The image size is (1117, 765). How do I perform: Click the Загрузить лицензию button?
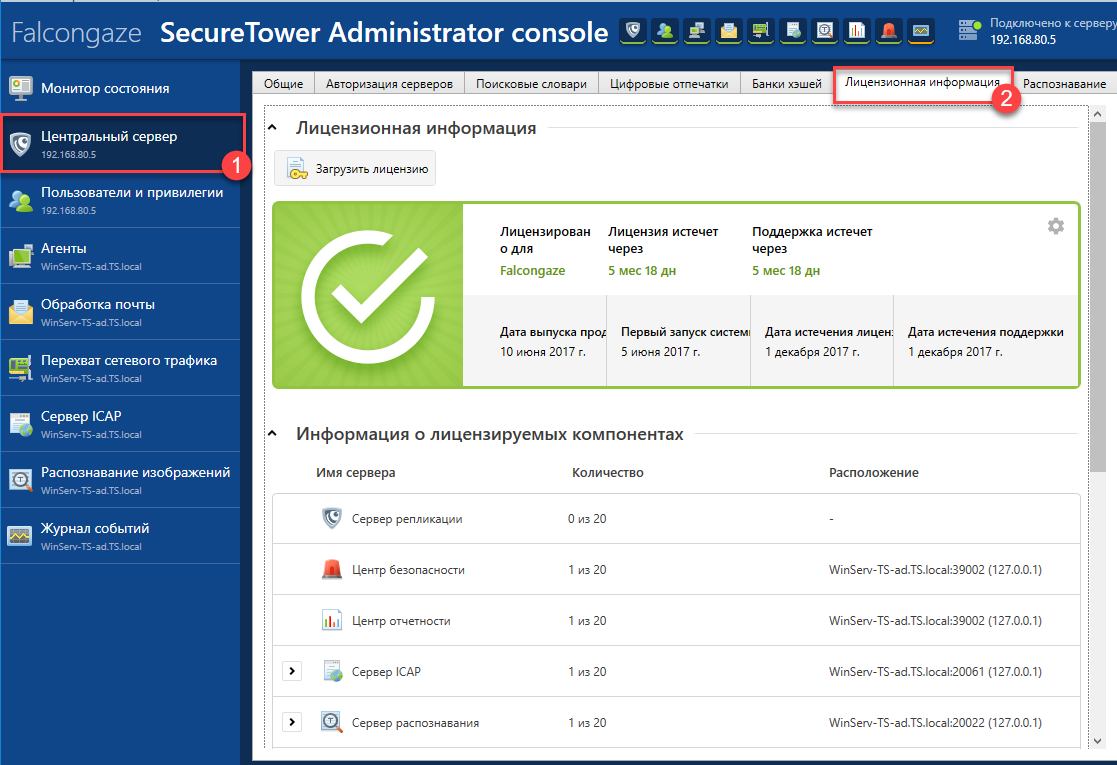355,169
